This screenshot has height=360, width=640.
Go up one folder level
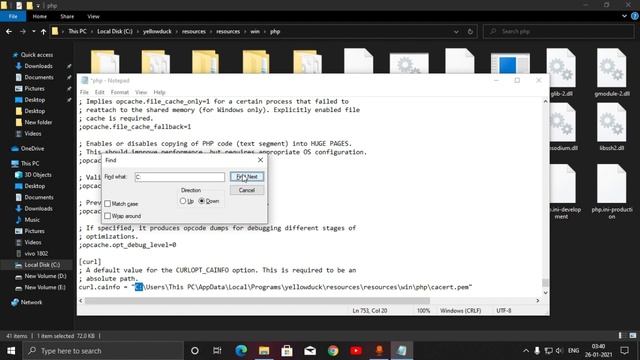pyautogui.click(x=43, y=31)
